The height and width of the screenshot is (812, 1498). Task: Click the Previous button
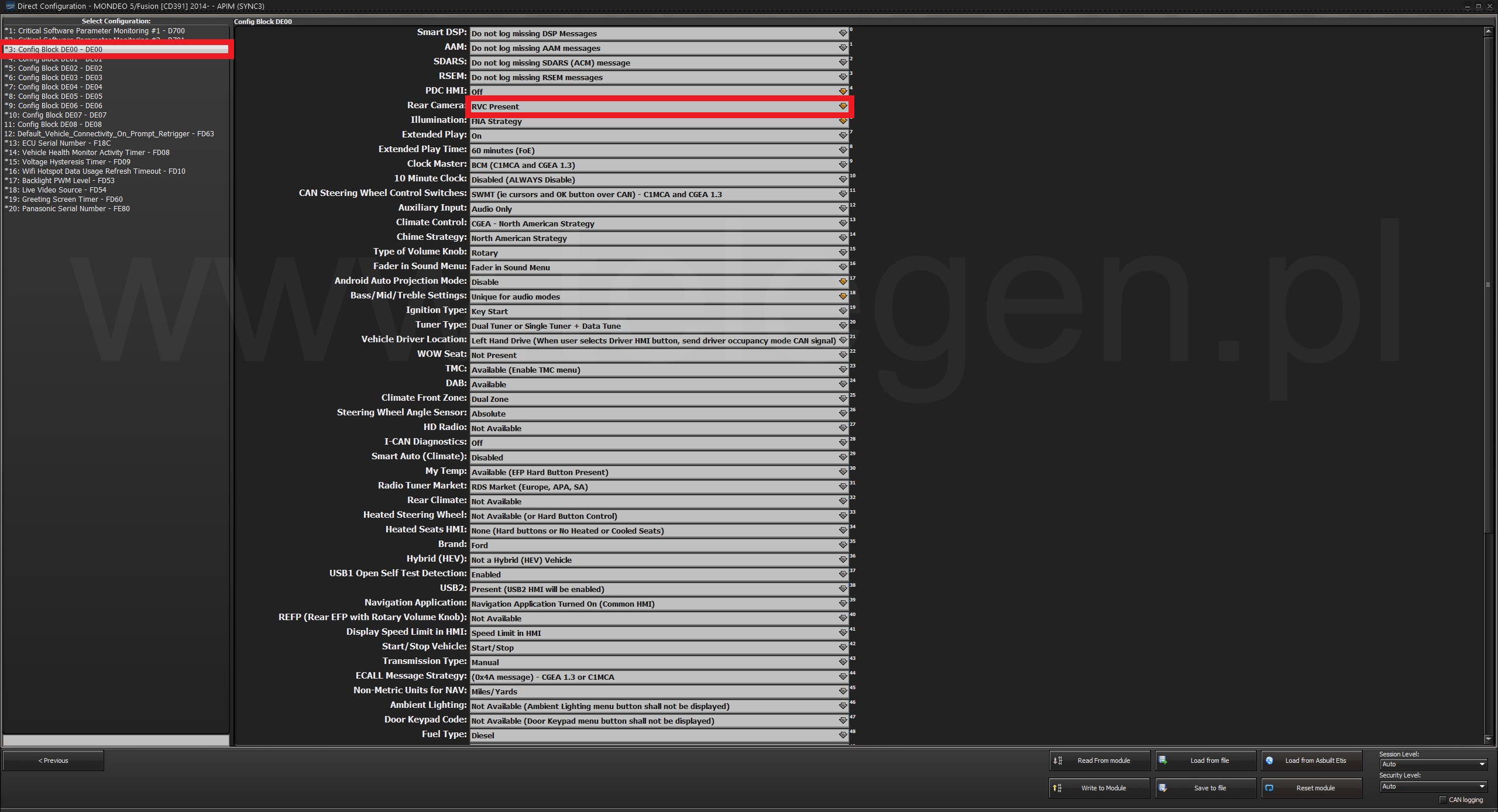[53, 761]
